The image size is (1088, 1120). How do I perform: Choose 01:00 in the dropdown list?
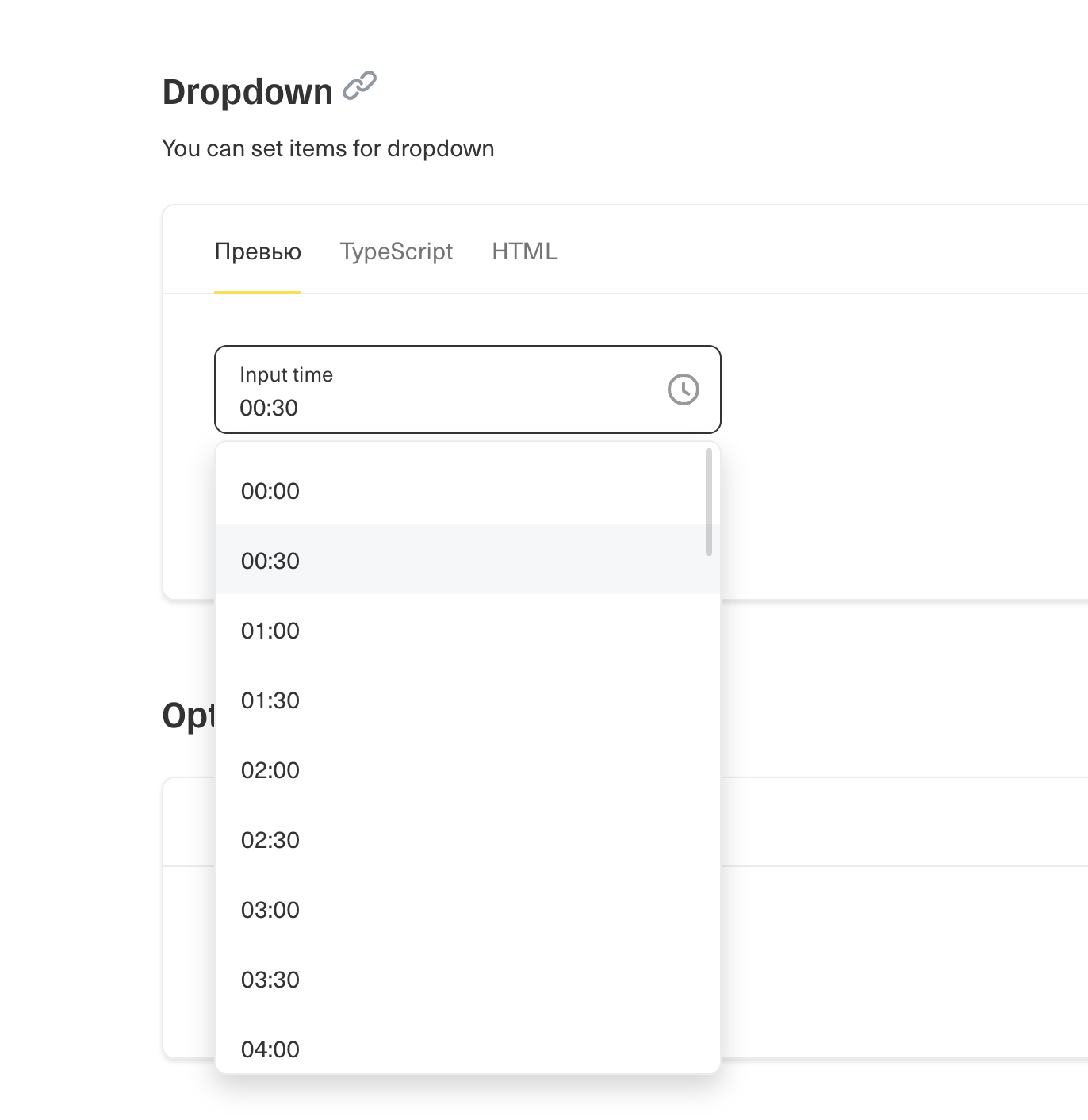click(x=270, y=631)
